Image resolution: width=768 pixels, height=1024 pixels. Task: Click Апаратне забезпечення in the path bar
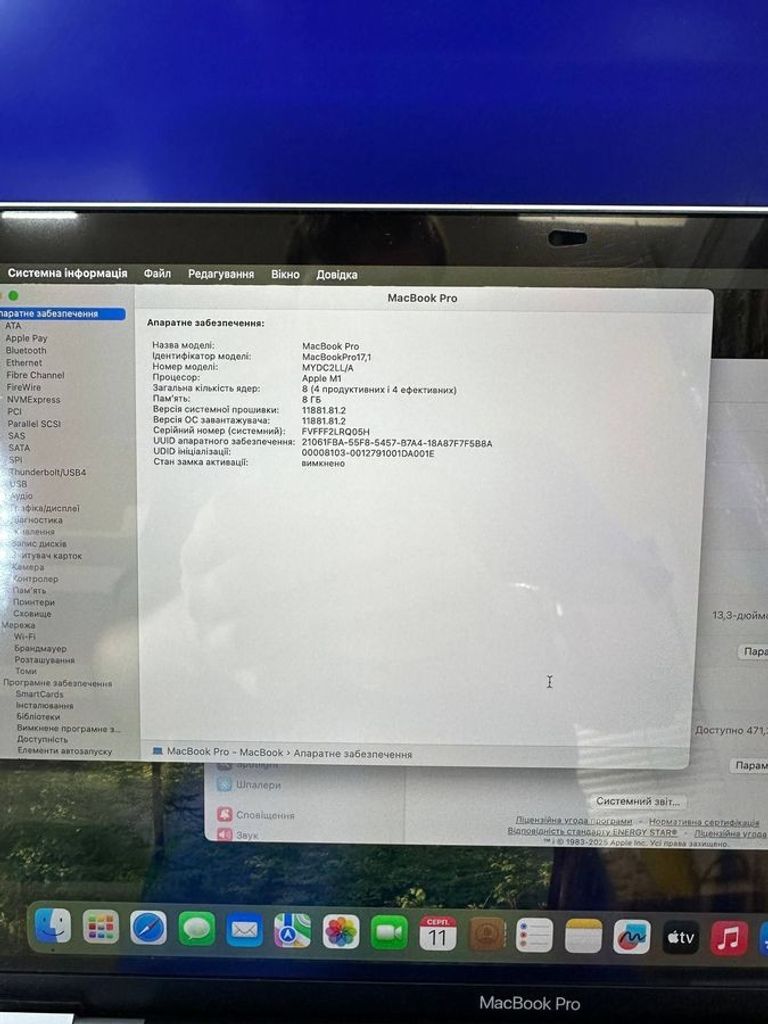pyautogui.click(x=353, y=754)
